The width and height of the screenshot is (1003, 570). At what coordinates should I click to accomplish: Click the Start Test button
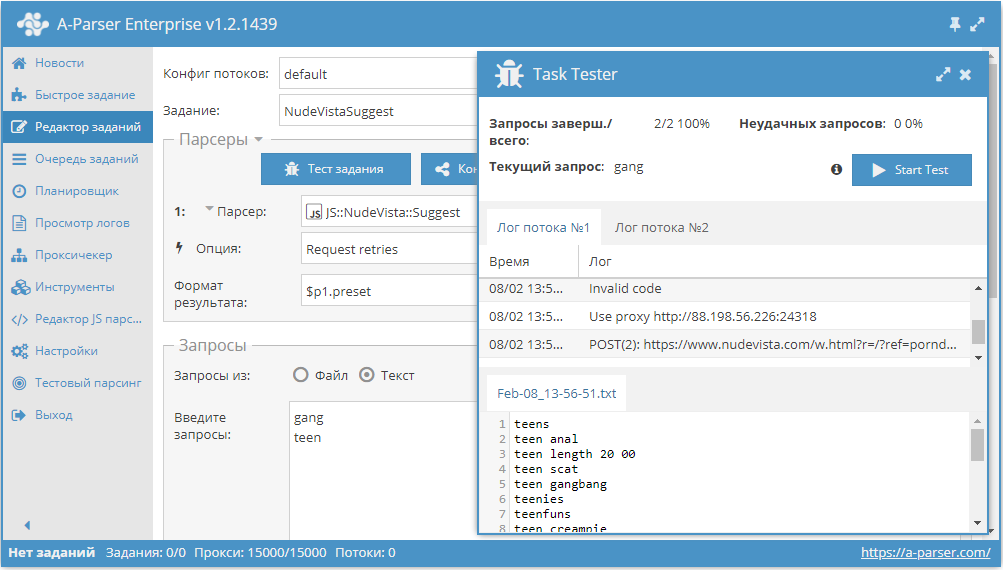(x=912, y=170)
